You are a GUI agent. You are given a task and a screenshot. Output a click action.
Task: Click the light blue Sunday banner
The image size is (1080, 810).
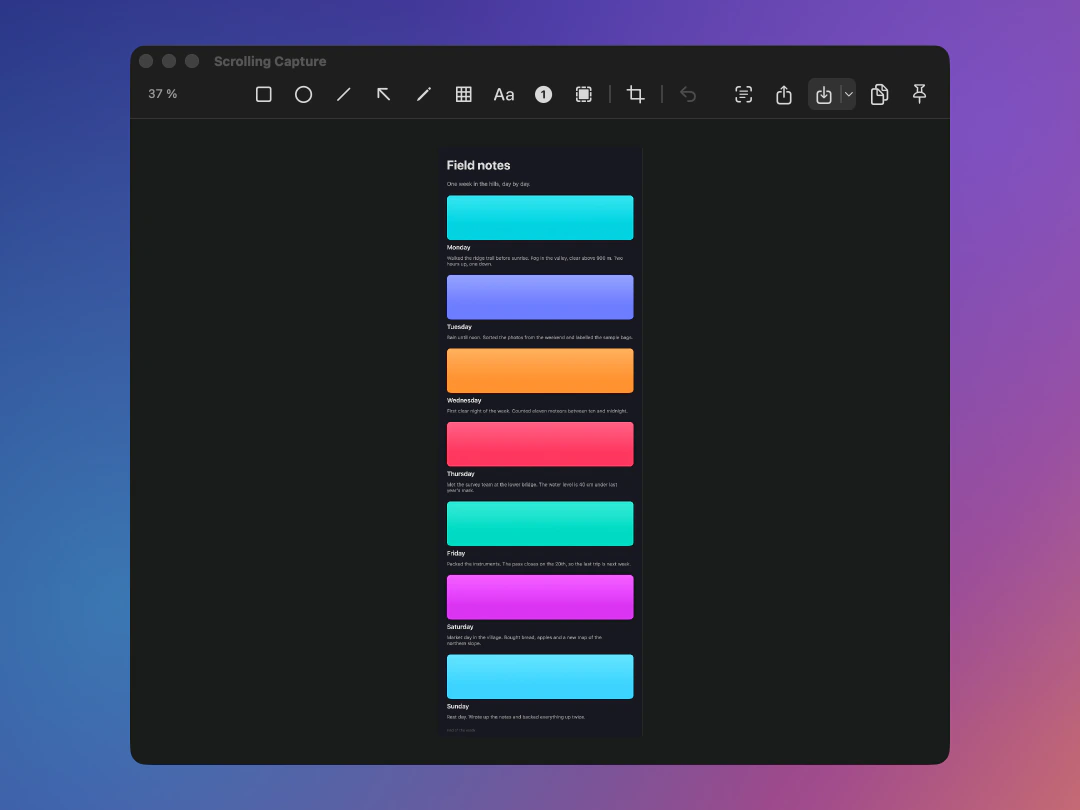click(x=540, y=676)
